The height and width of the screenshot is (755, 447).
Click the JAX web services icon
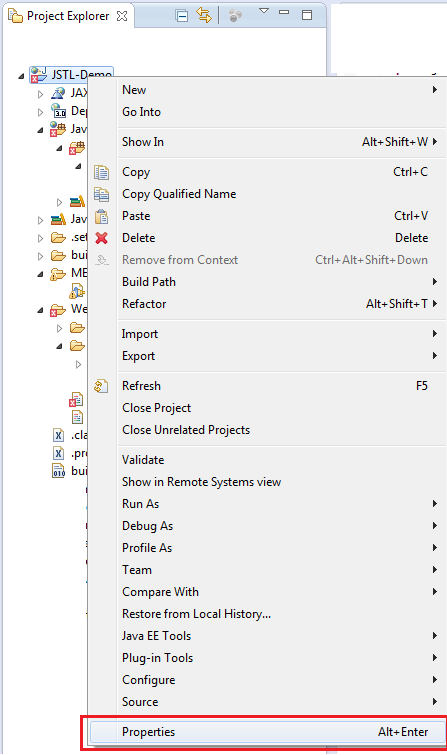[58, 93]
